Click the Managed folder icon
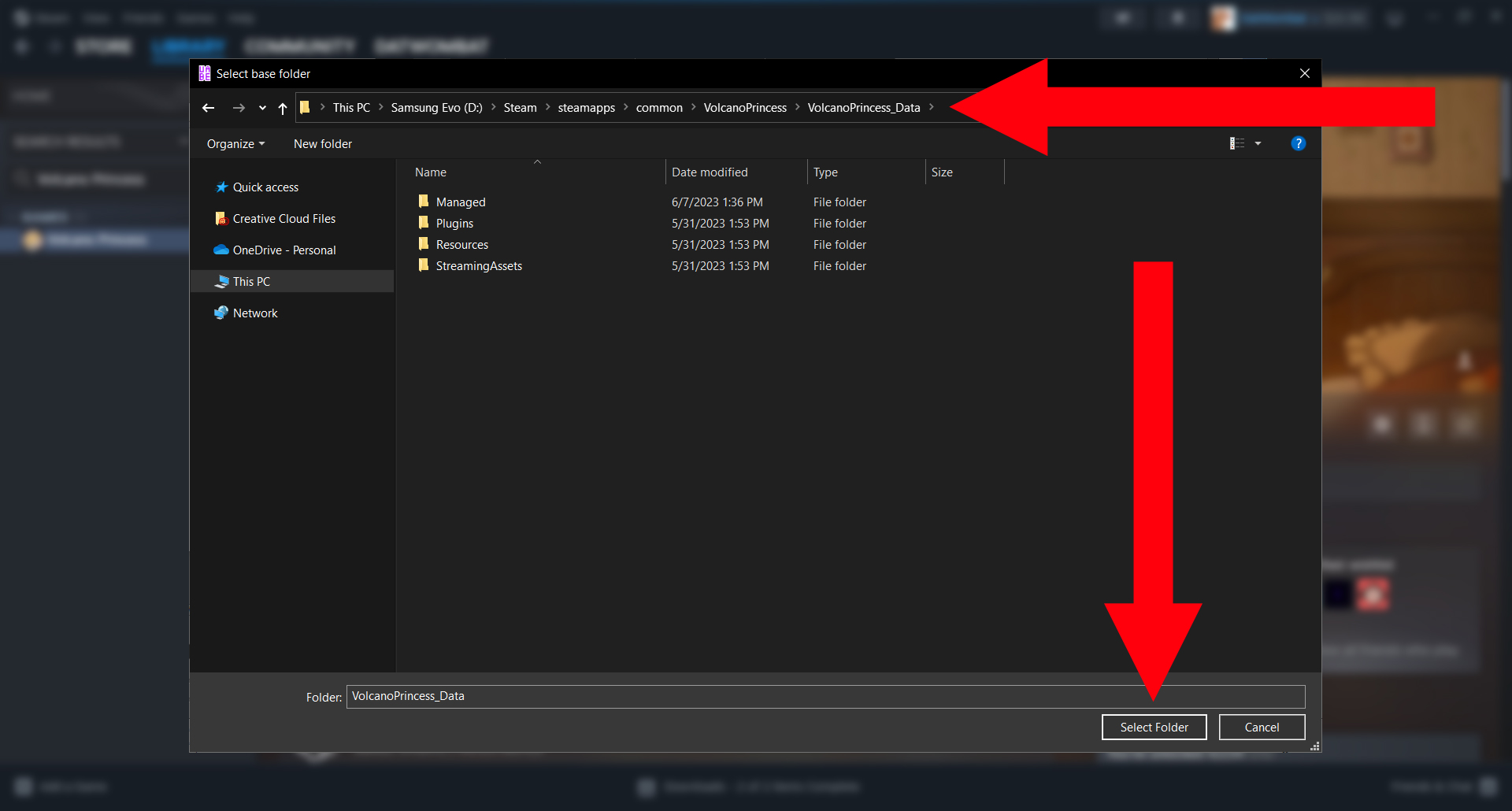1512x811 pixels. point(424,202)
